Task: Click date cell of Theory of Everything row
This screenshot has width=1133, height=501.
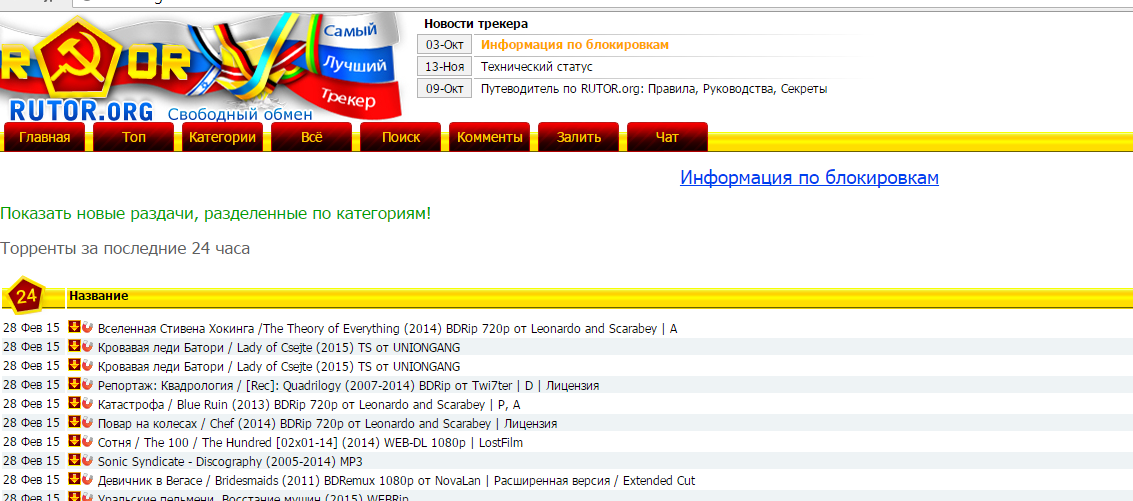Action: 31,328
